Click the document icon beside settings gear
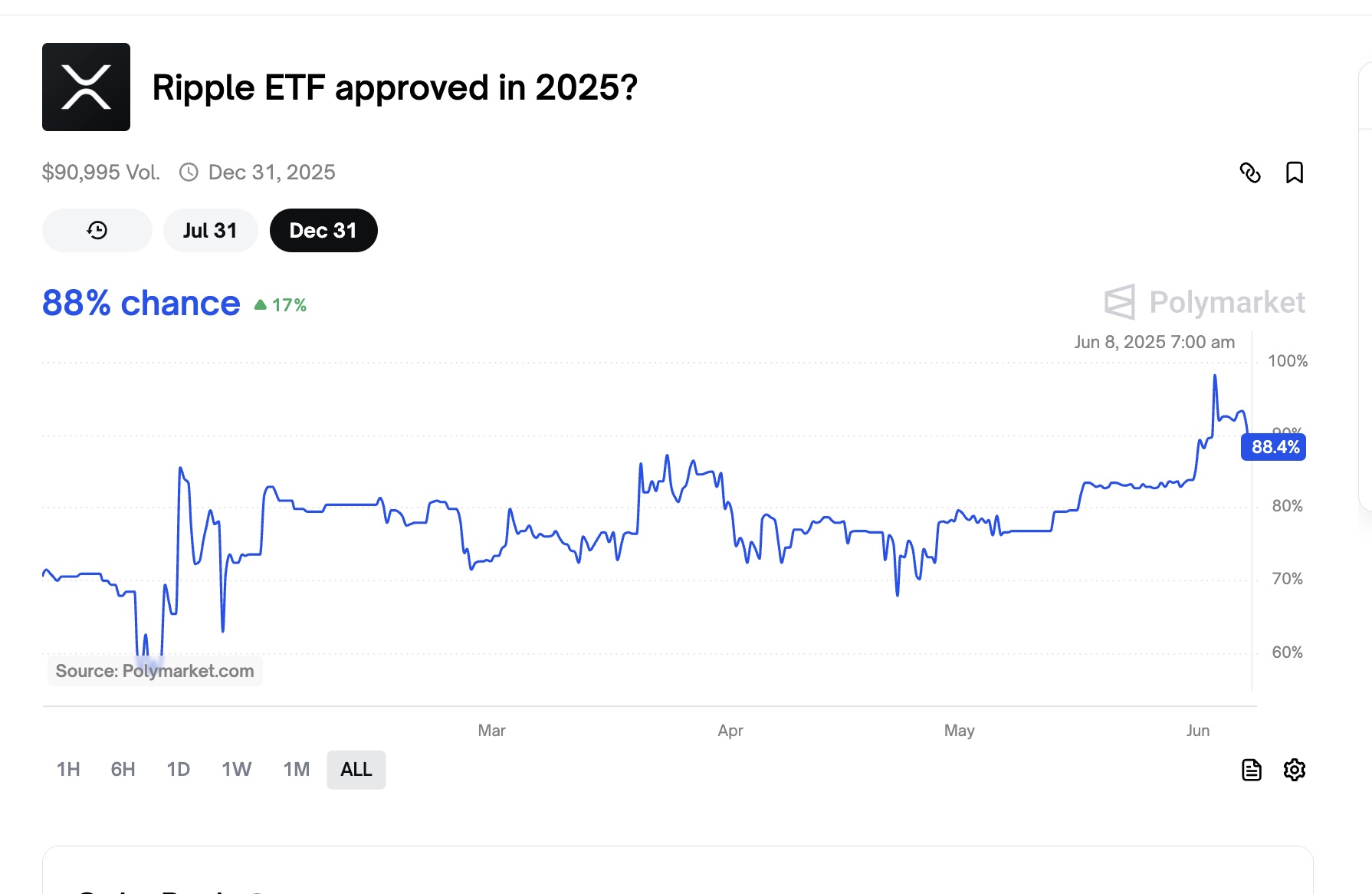Viewport: 1372px width, 894px height. (x=1251, y=770)
